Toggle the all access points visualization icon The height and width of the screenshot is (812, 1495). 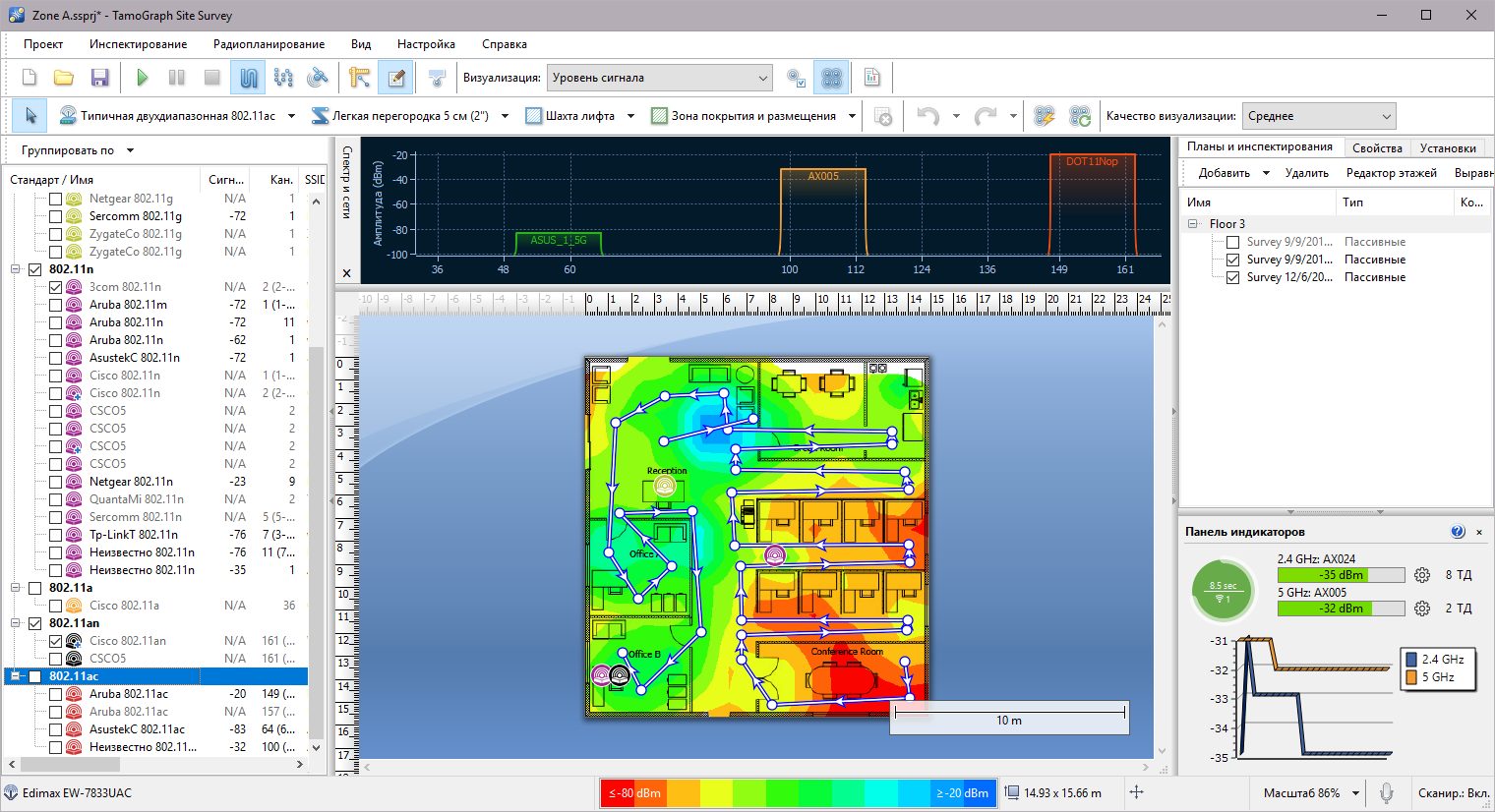[832, 78]
